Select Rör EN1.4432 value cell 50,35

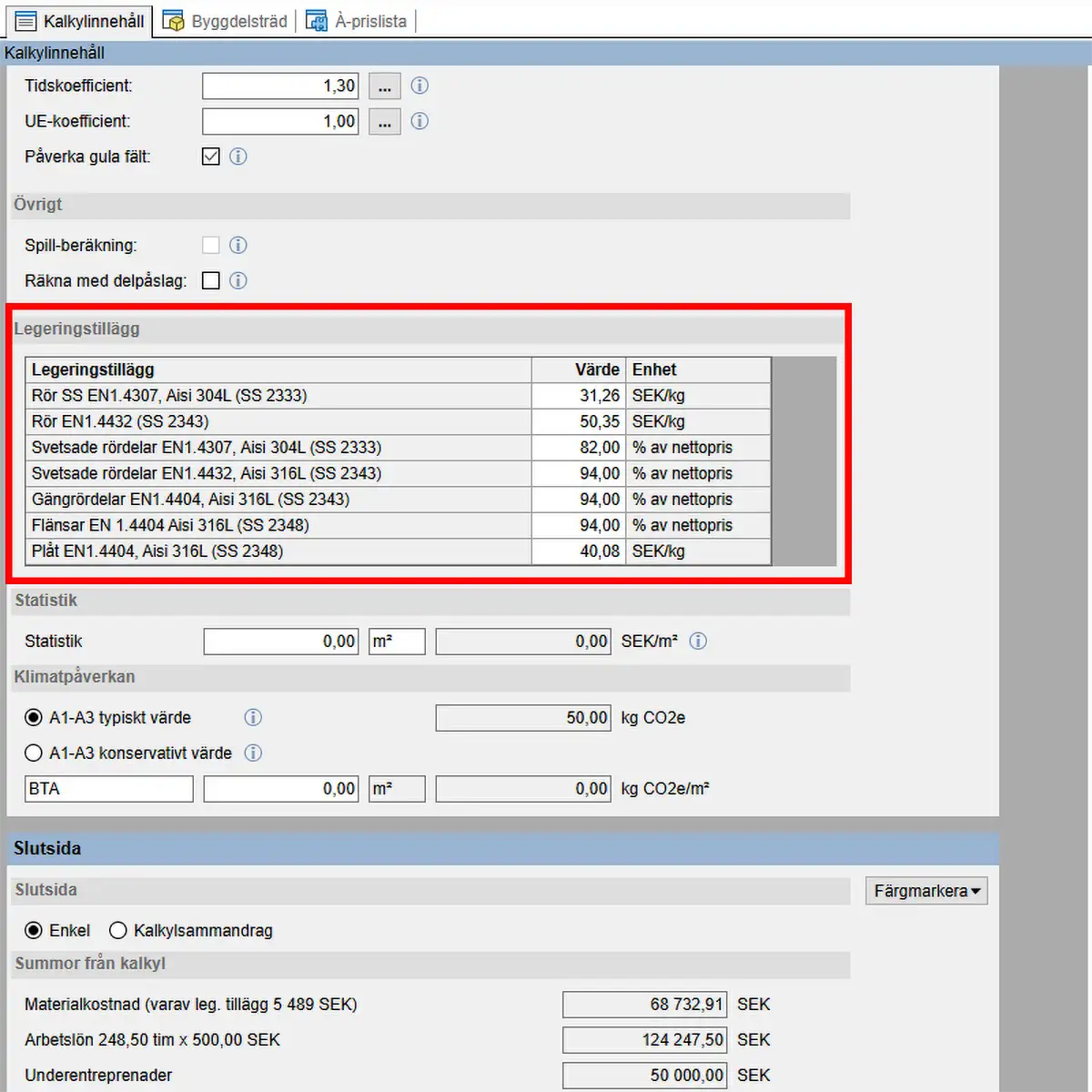579,421
